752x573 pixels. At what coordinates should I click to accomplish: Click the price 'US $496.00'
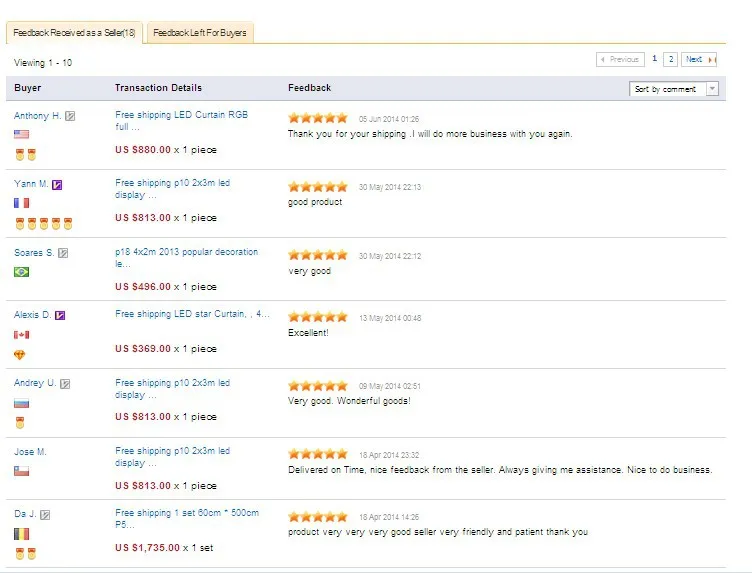(143, 287)
